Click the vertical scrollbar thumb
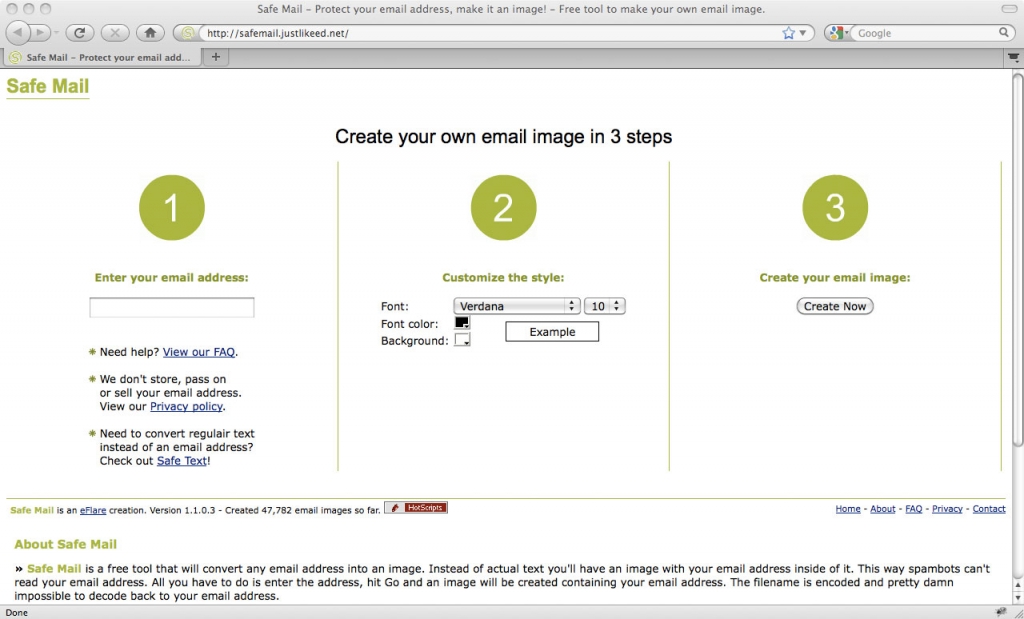 [x=1018, y=260]
